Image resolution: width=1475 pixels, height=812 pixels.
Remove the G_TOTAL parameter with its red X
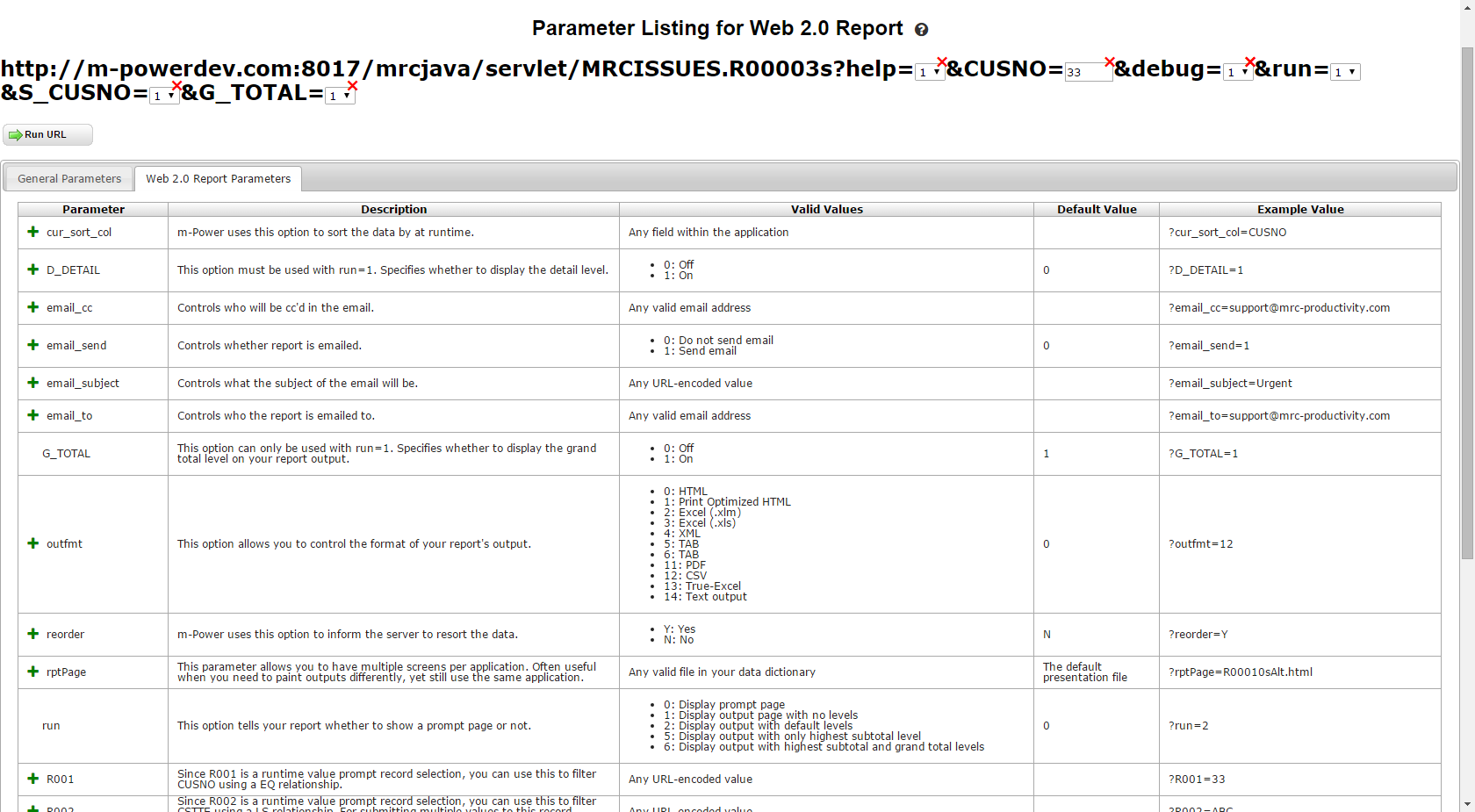pos(352,86)
